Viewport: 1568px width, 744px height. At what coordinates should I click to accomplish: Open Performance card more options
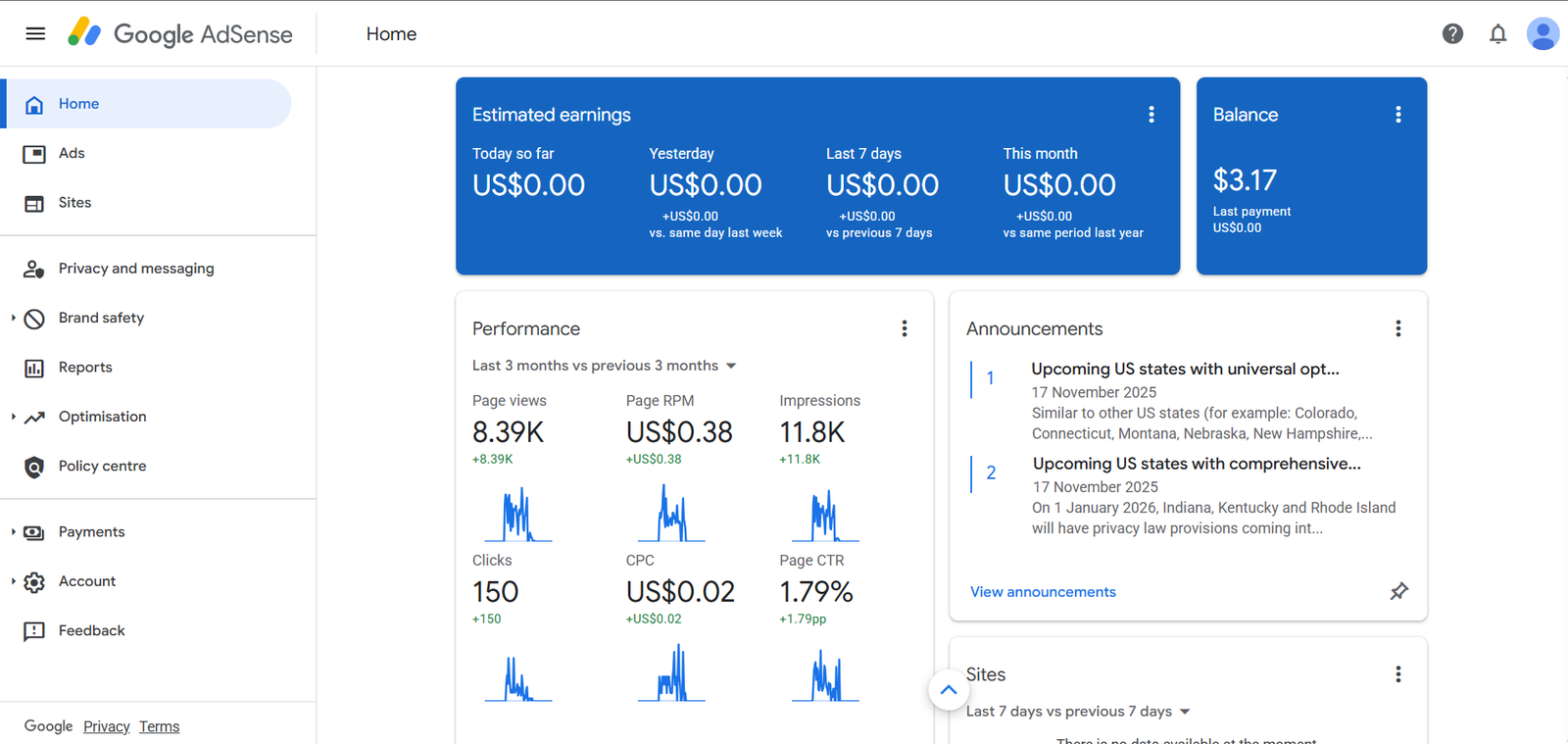tap(904, 328)
